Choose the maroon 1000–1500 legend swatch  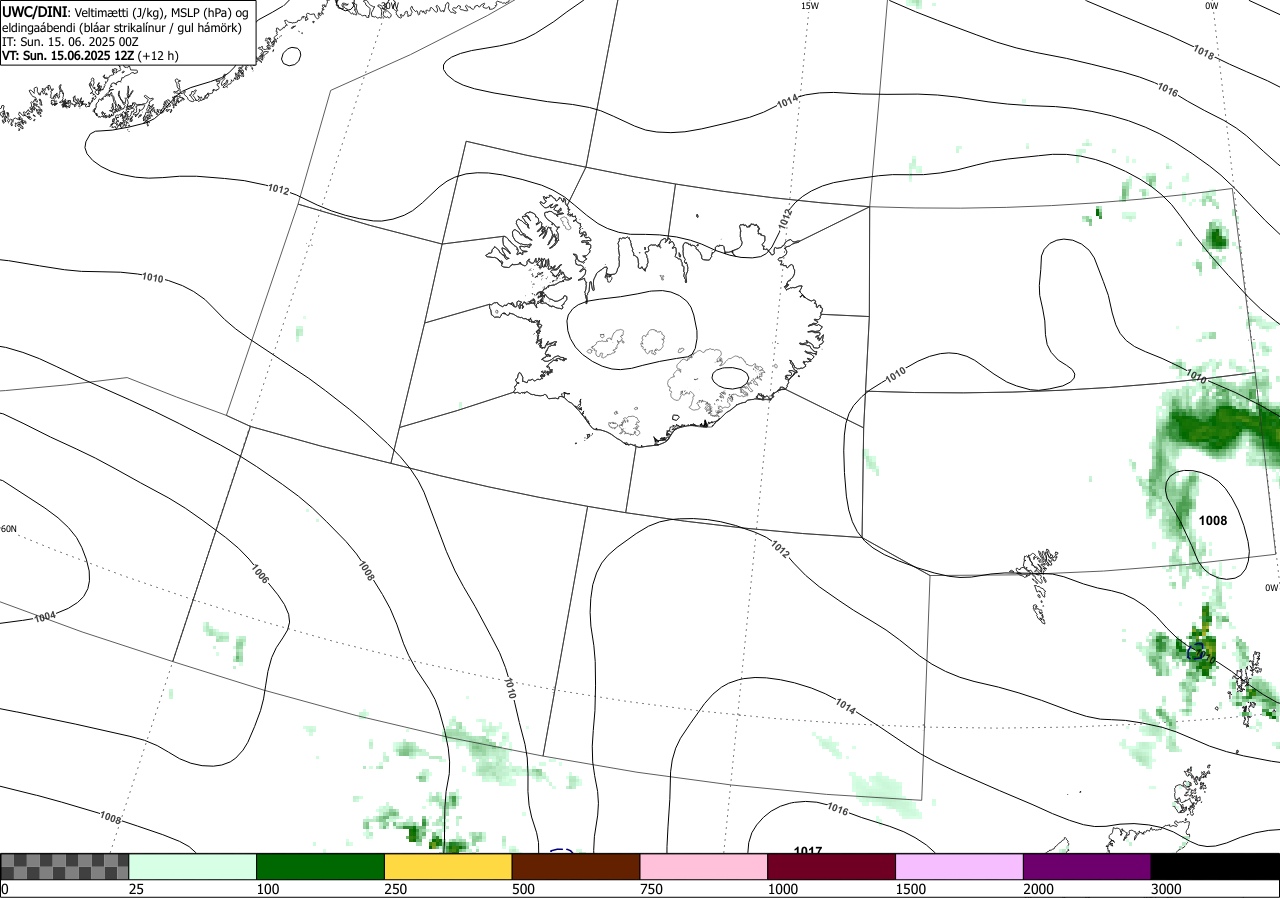click(x=832, y=866)
